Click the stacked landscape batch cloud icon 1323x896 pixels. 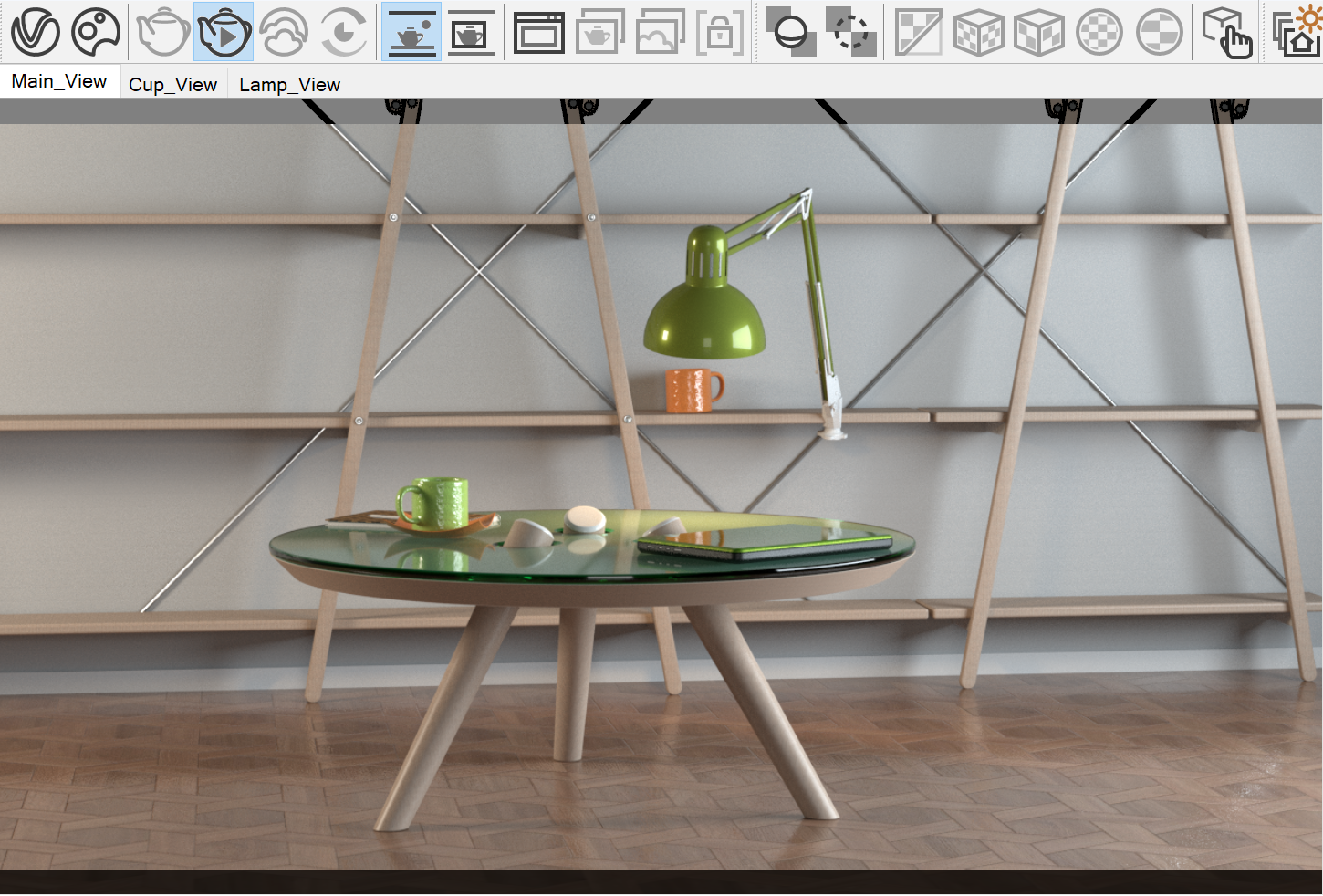pos(660,32)
